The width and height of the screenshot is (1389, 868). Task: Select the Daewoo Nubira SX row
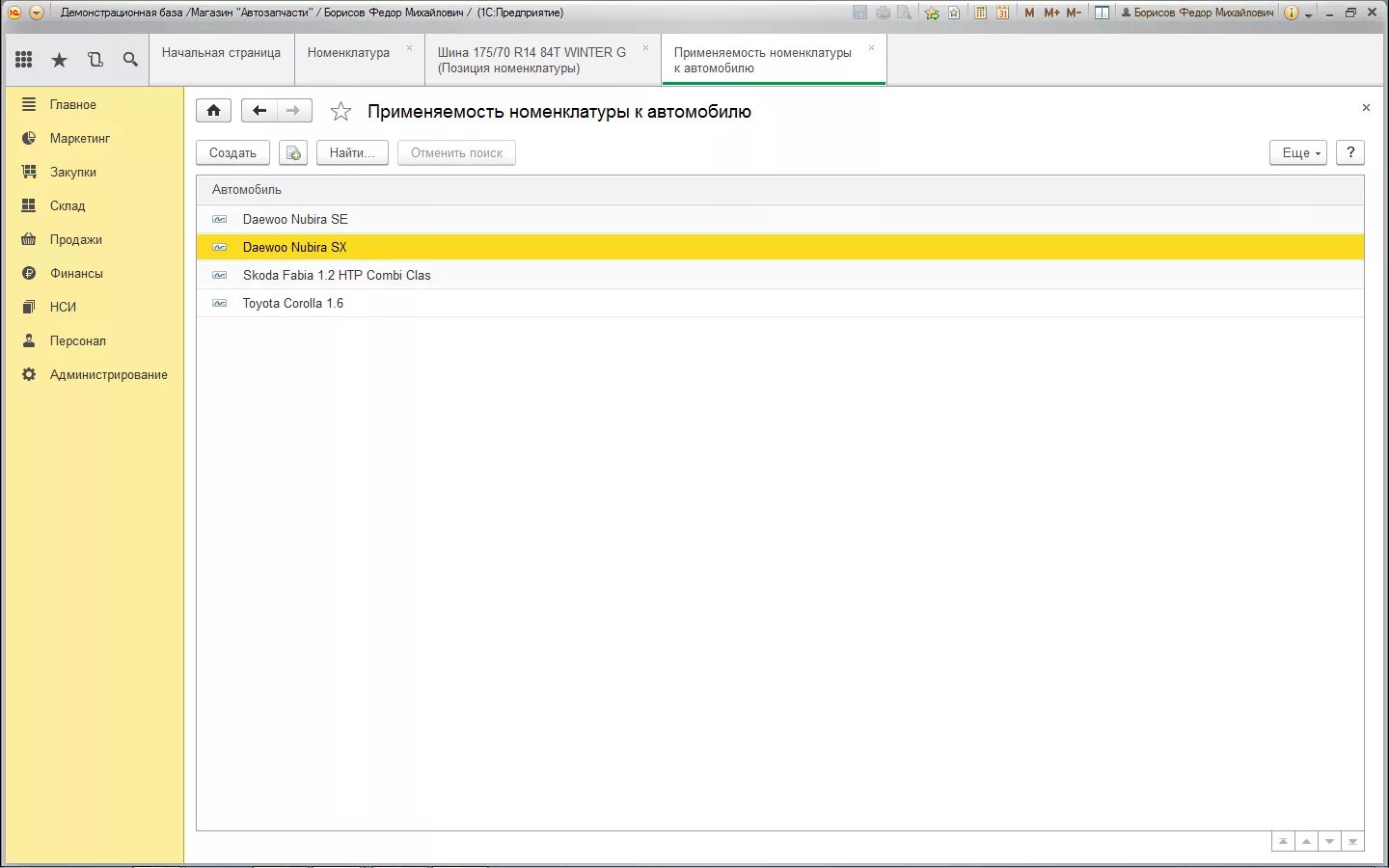780,247
